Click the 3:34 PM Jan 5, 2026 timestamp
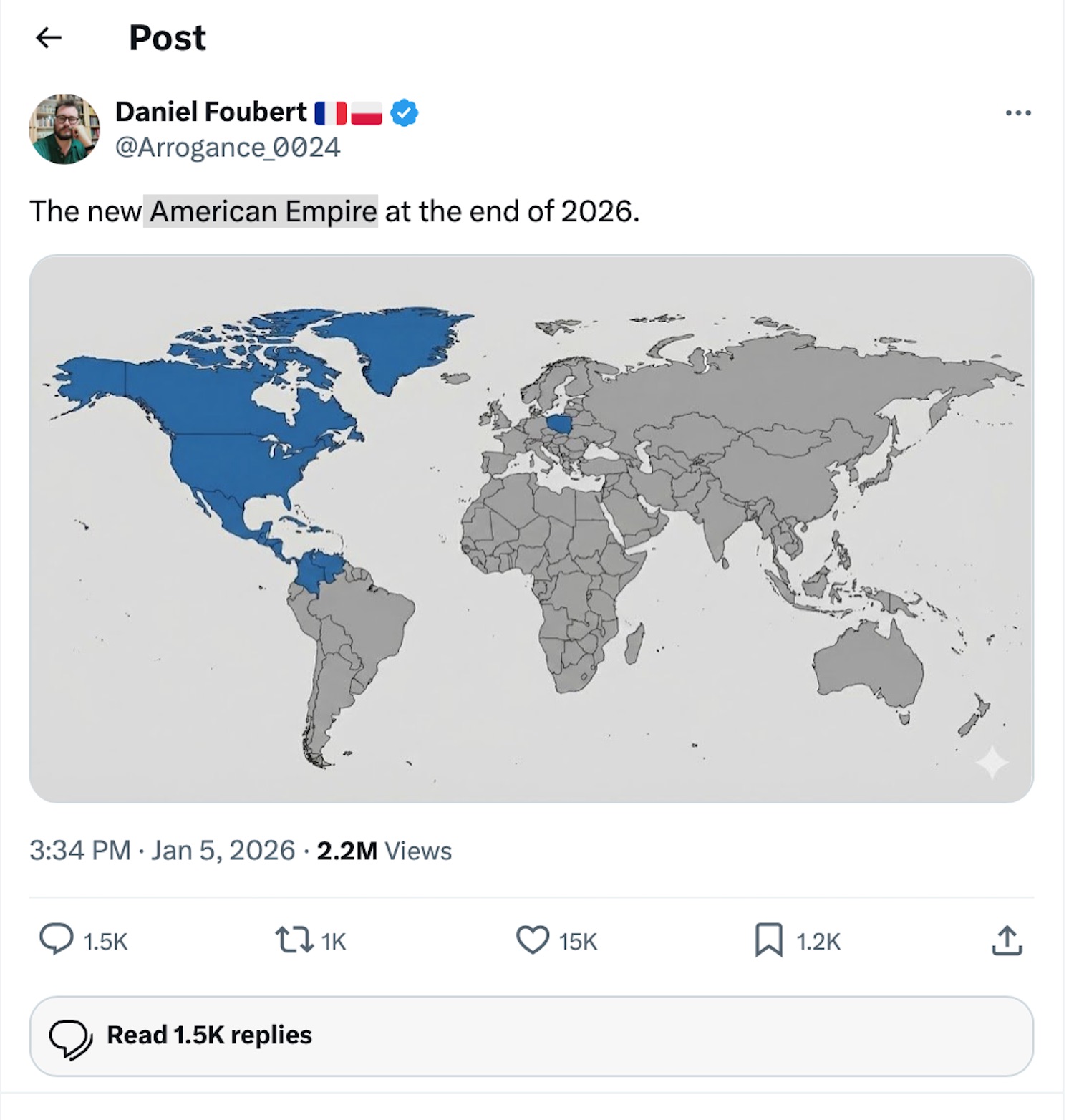The width and height of the screenshot is (1074, 1120). [x=162, y=851]
